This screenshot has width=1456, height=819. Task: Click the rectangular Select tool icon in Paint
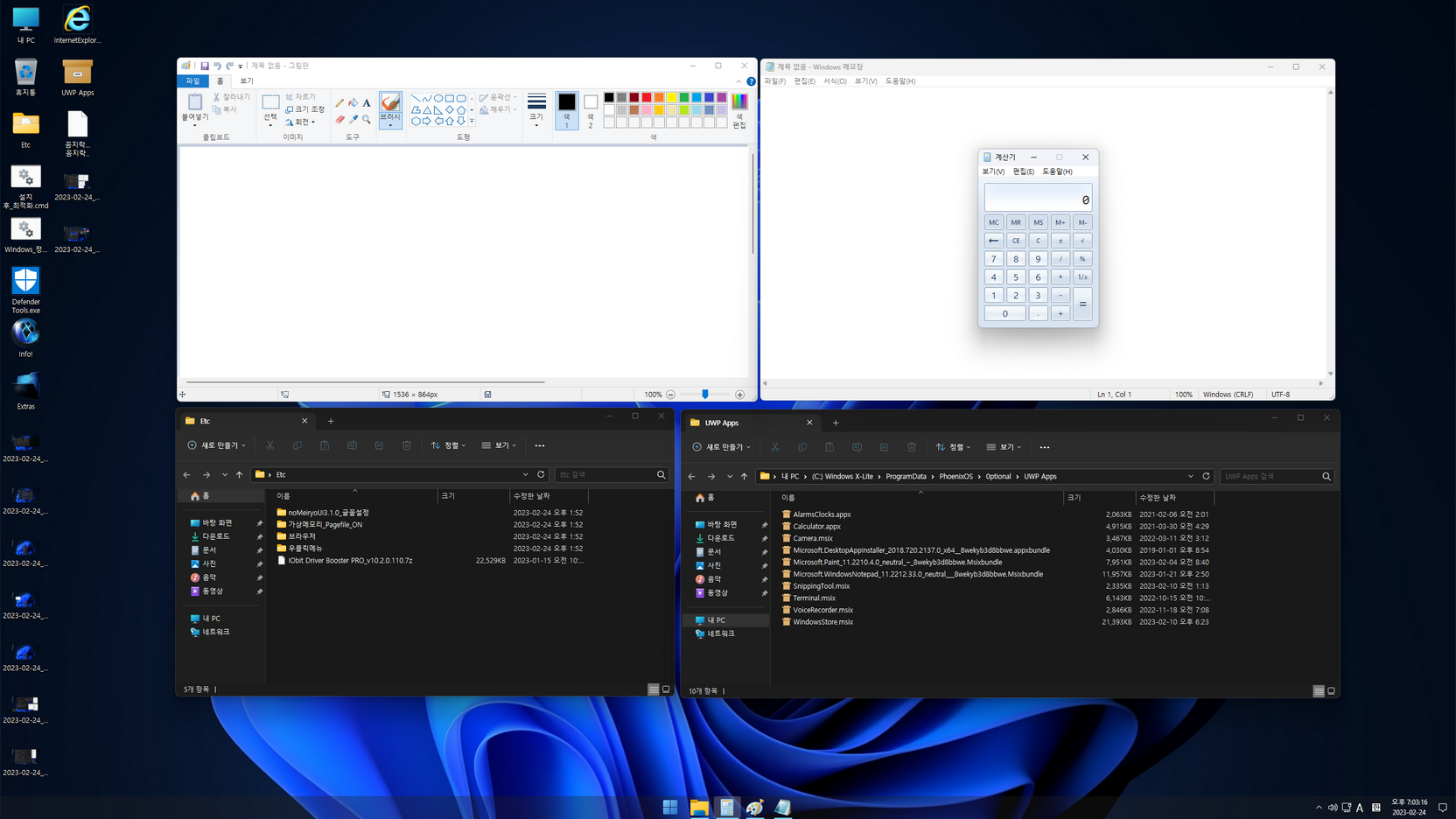tap(270, 102)
